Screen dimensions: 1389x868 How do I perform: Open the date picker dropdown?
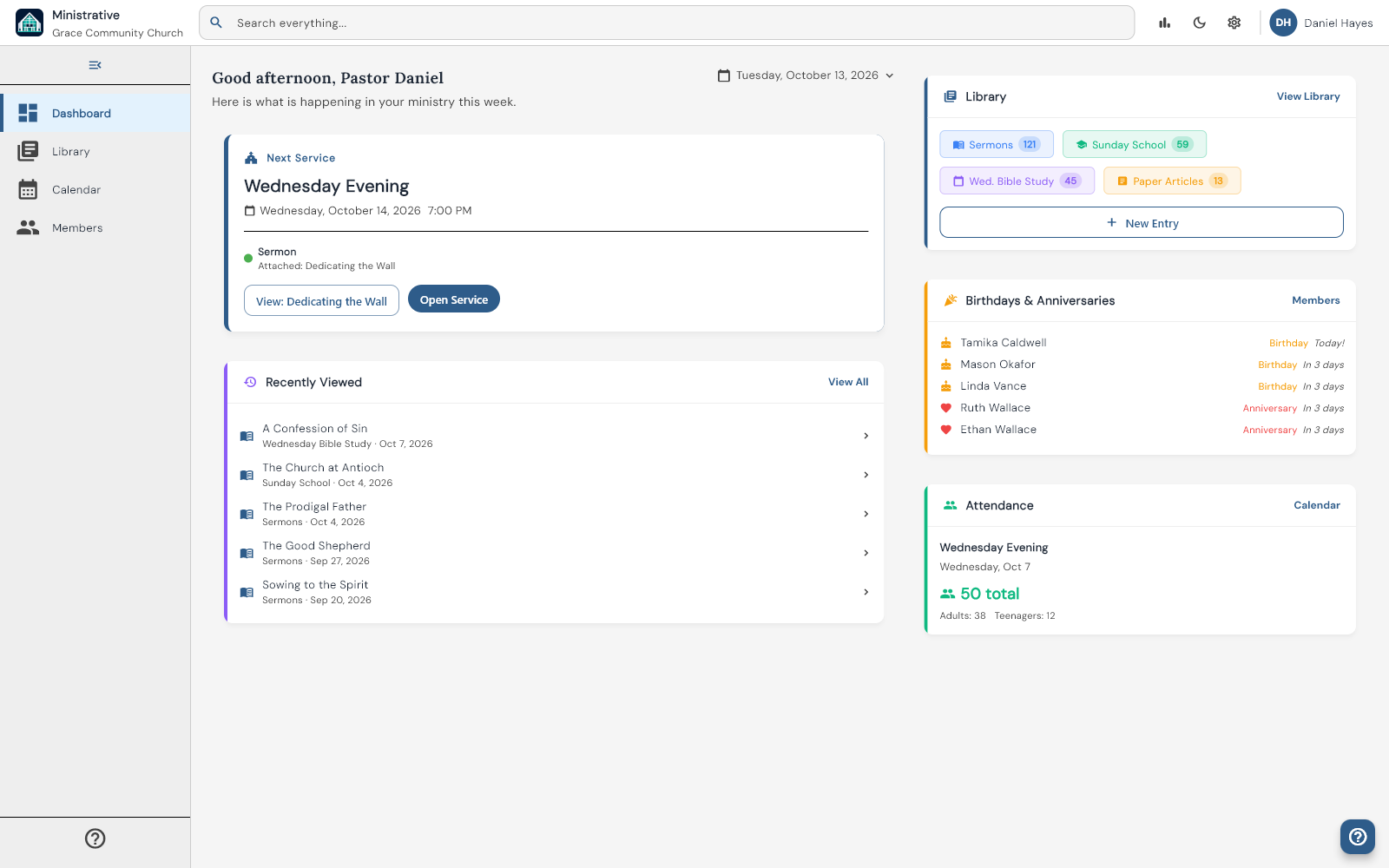[x=806, y=76]
